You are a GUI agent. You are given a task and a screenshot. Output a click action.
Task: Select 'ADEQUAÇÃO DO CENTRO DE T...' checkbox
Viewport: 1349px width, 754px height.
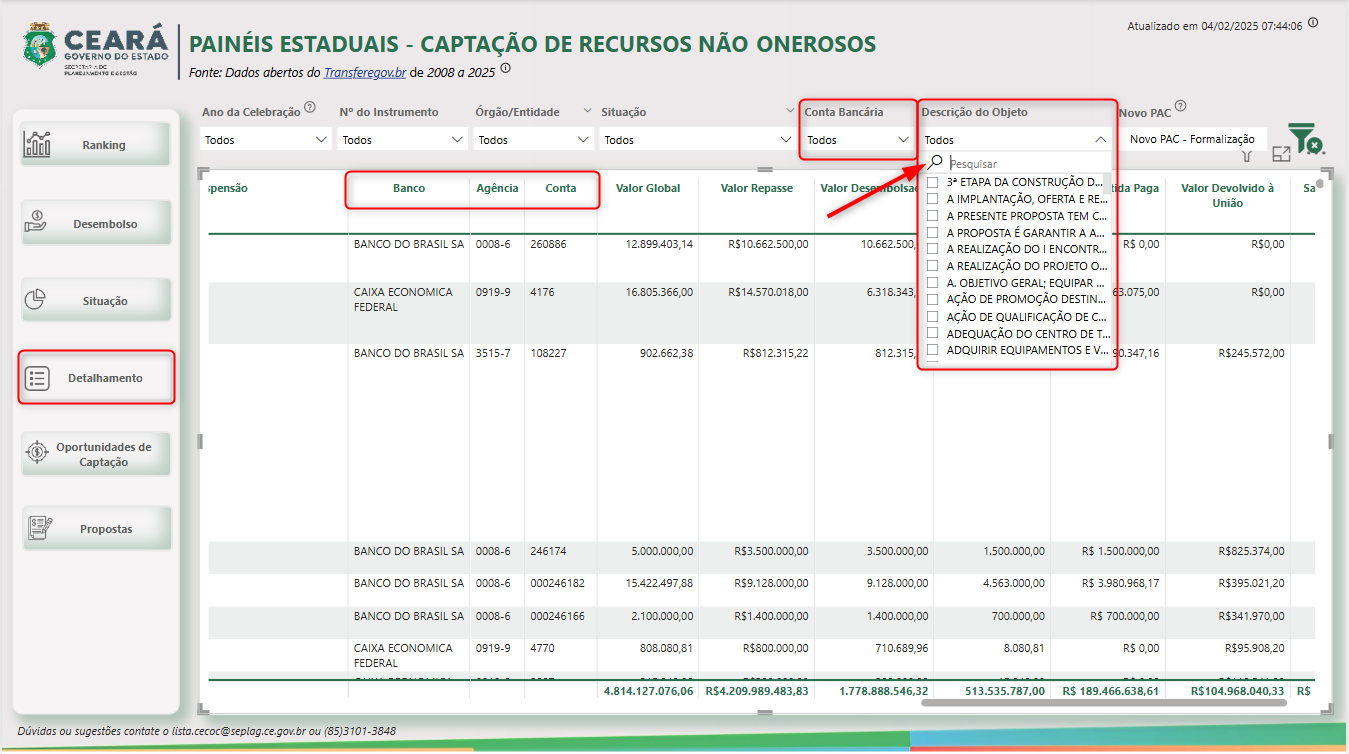click(x=933, y=333)
